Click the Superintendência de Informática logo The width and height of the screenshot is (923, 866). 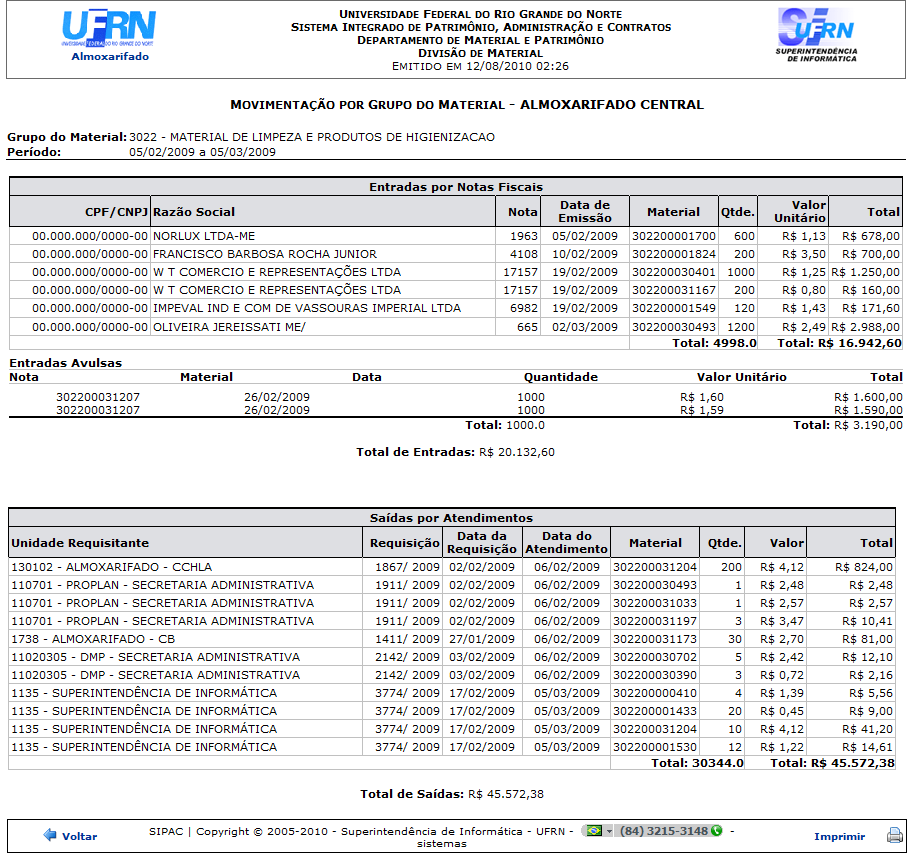816,35
